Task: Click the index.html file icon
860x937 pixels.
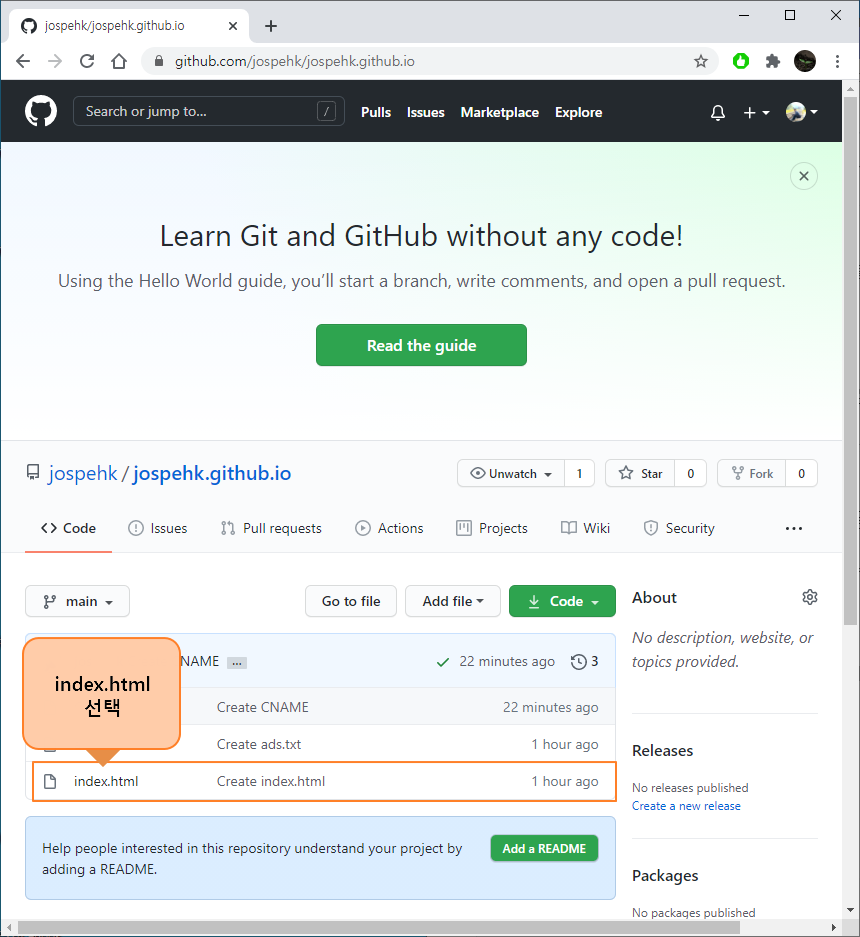Action: coord(50,781)
